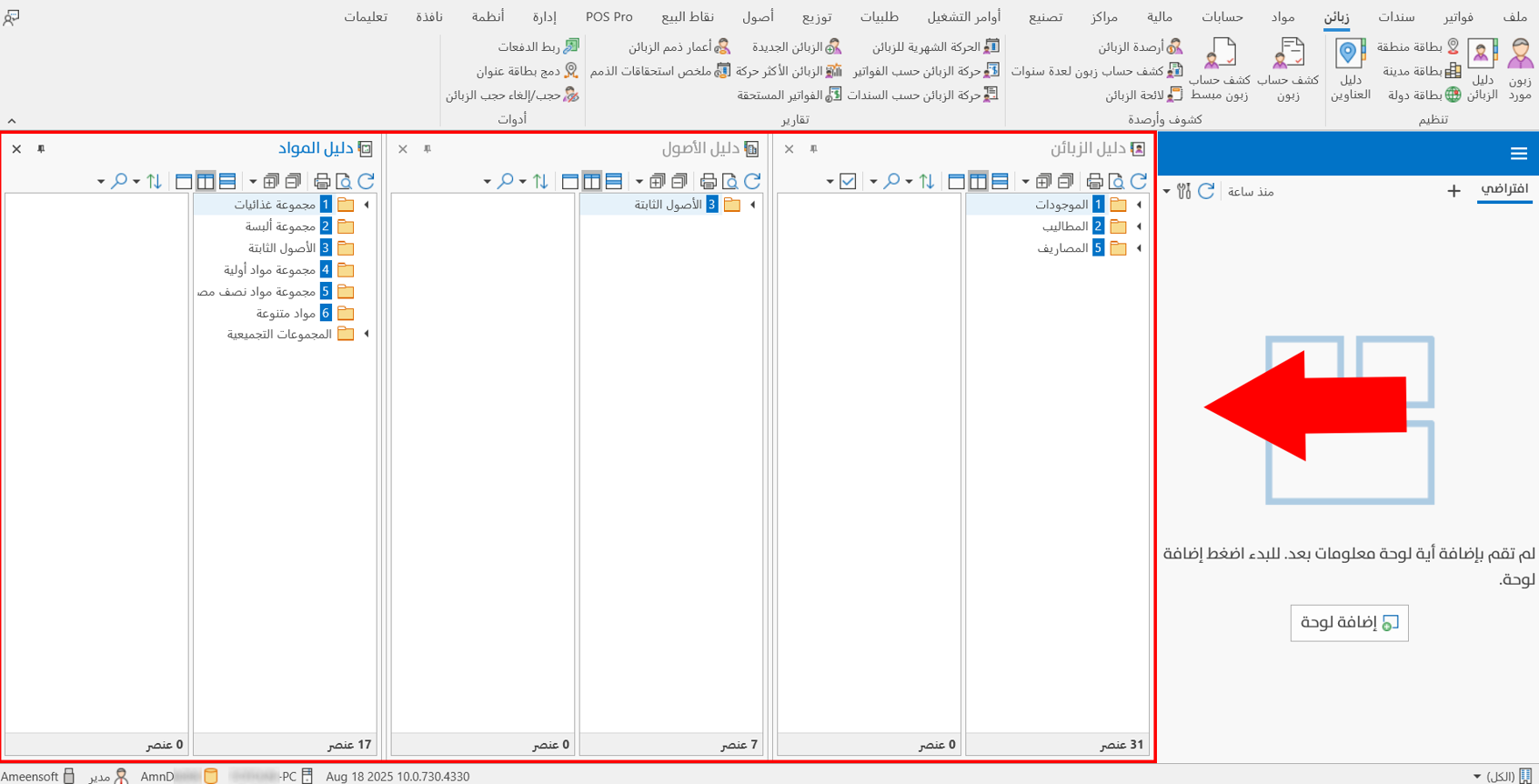Click دمج بطاقة عنوان tool
1539x784 pixels.
[x=528, y=71]
